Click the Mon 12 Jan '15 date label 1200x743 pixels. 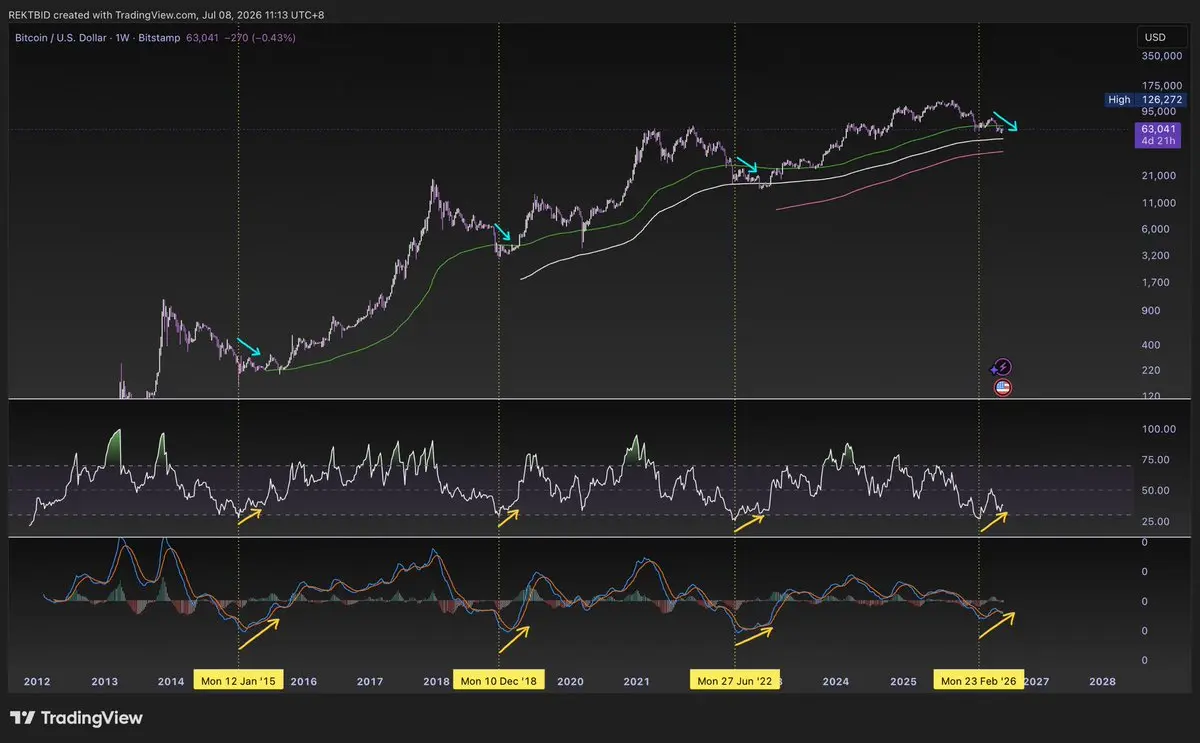click(x=239, y=681)
